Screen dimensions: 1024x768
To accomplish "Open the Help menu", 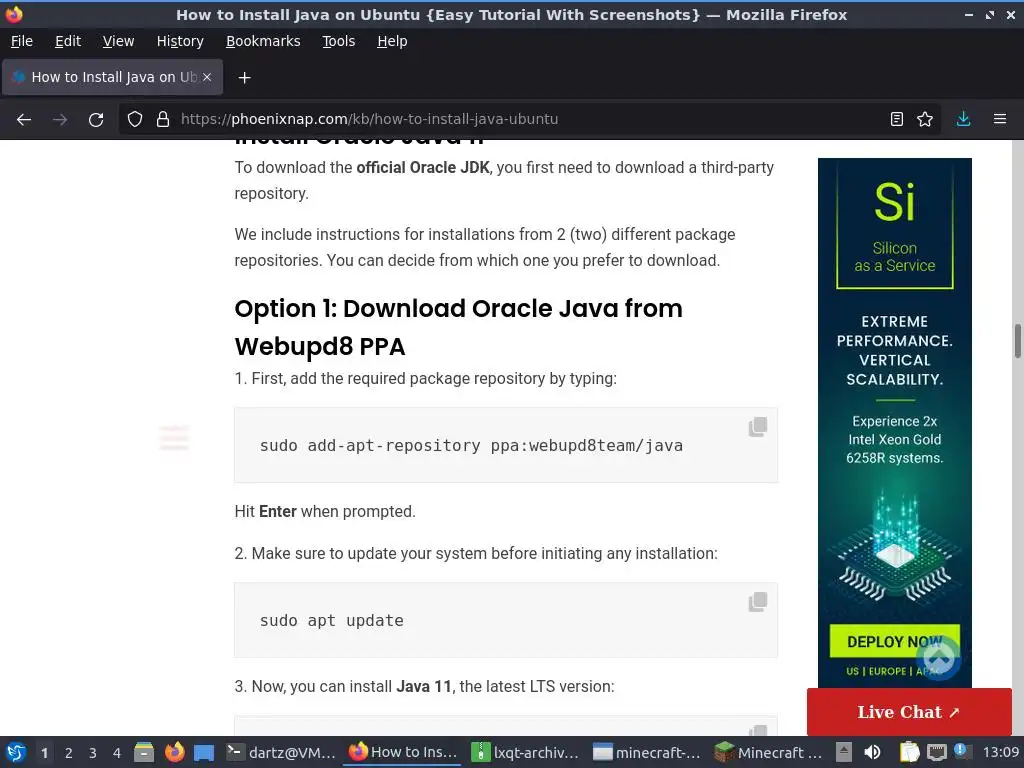I will pyautogui.click(x=392, y=41).
